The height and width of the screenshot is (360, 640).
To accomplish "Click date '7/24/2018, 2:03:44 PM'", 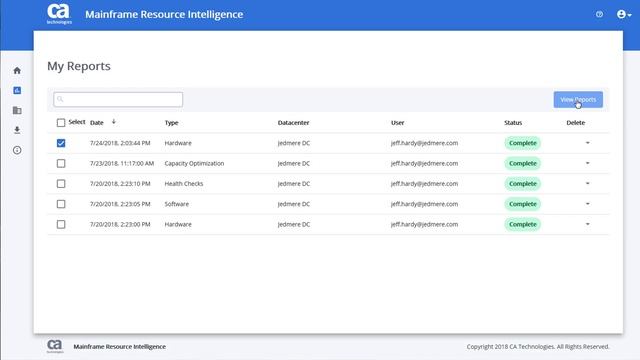I will 120,143.
